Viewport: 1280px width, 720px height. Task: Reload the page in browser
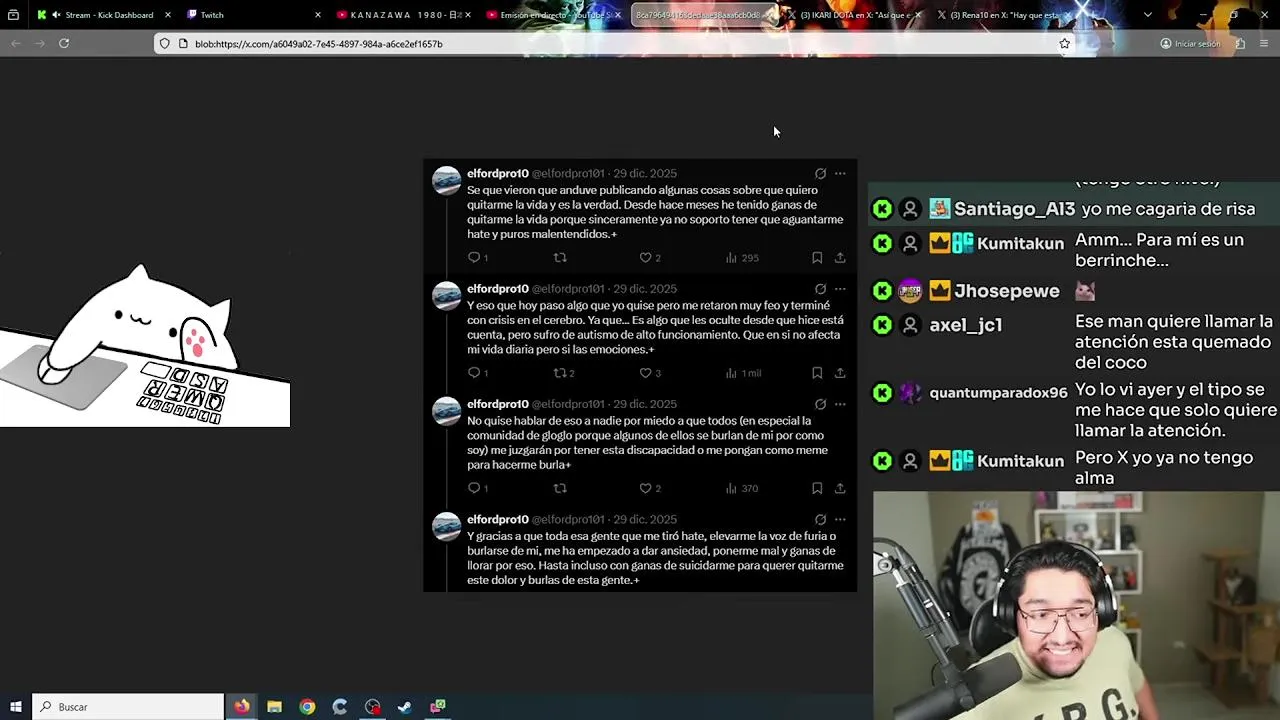point(64,44)
